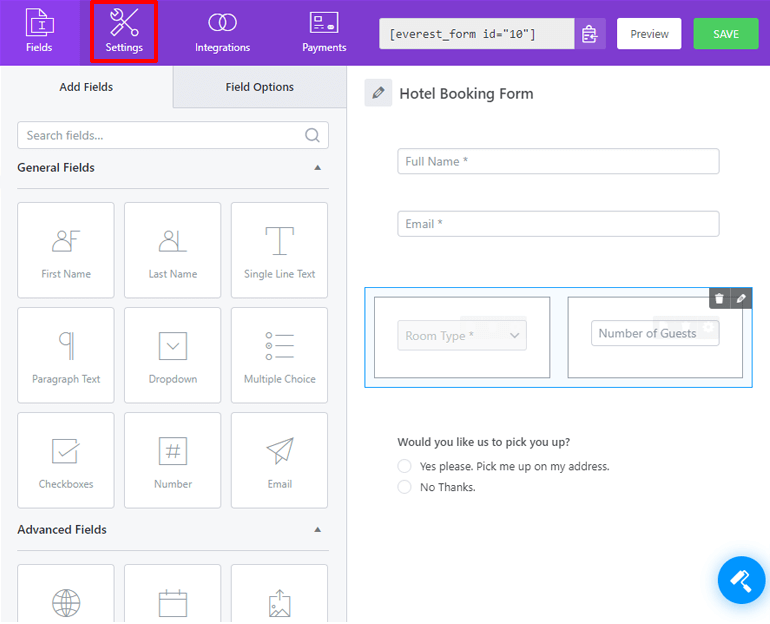Open the Payments section

click(324, 32)
